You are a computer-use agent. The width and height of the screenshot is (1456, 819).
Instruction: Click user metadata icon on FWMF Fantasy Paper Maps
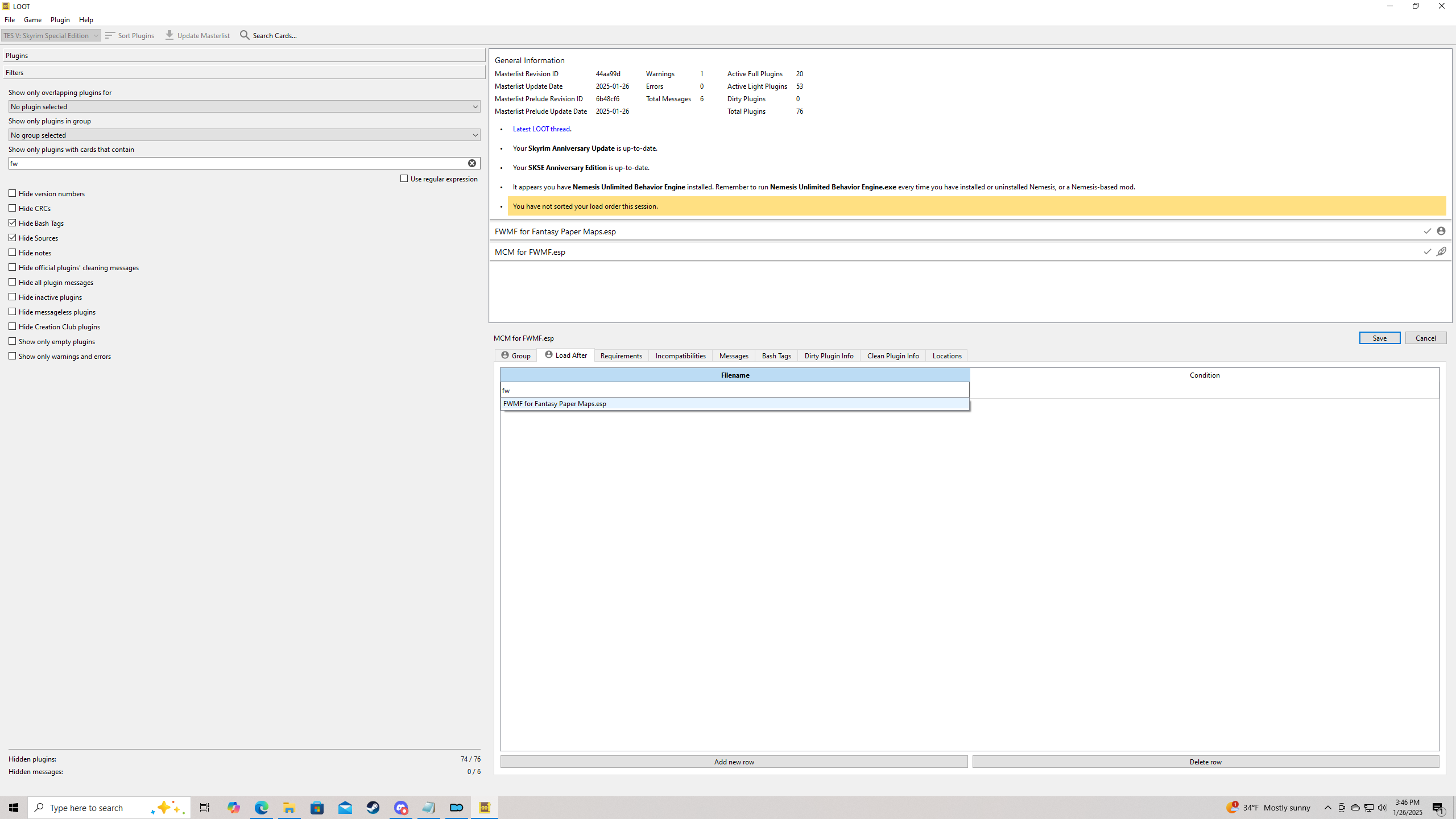click(1441, 231)
